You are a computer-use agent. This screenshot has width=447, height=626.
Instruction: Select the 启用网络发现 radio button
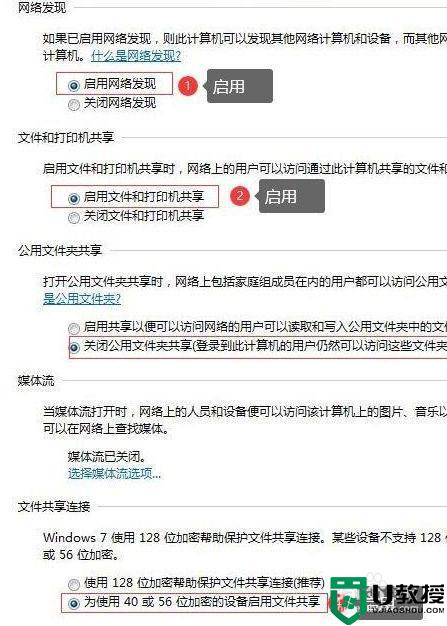coord(73,85)
